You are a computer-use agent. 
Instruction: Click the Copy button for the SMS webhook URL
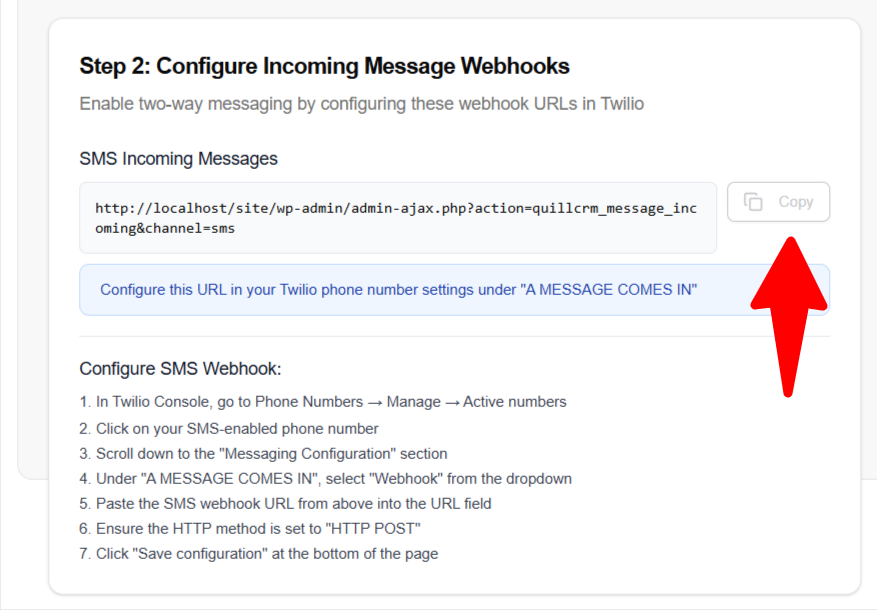778,202
